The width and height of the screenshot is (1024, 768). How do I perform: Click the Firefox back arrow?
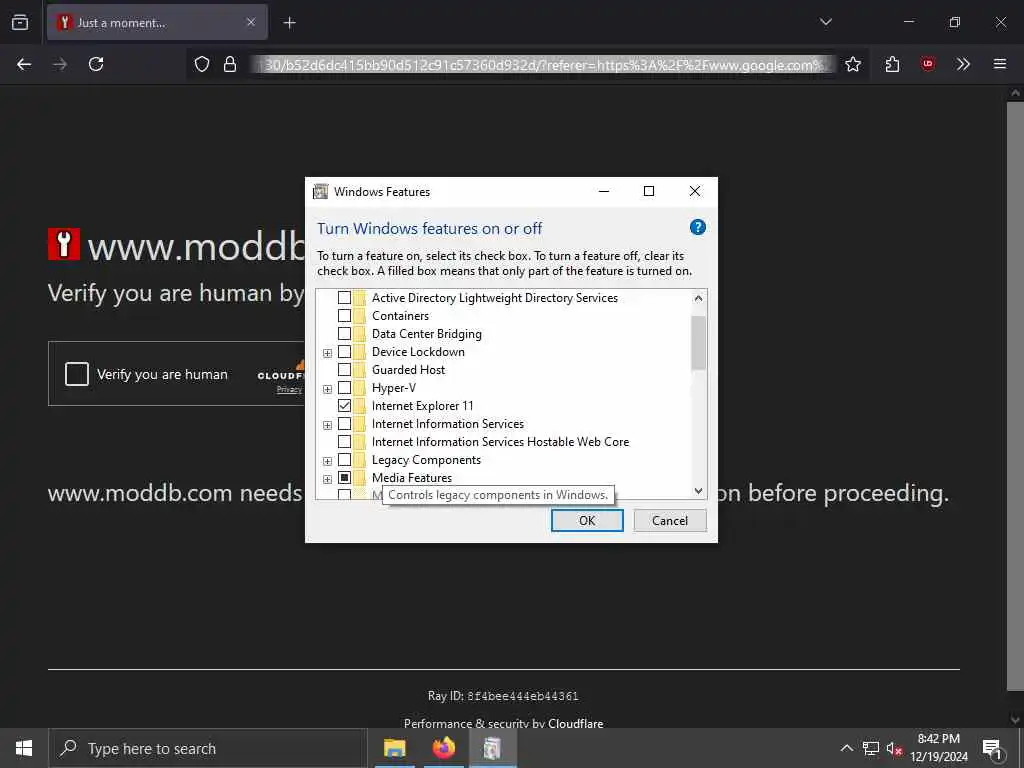click(x=24, y=64)
